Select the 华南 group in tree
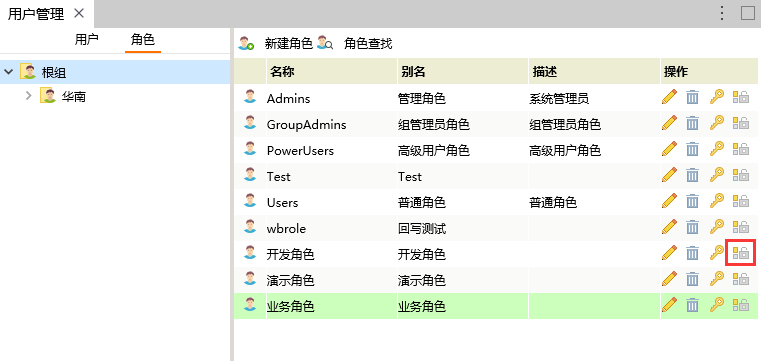 [74, 97]
